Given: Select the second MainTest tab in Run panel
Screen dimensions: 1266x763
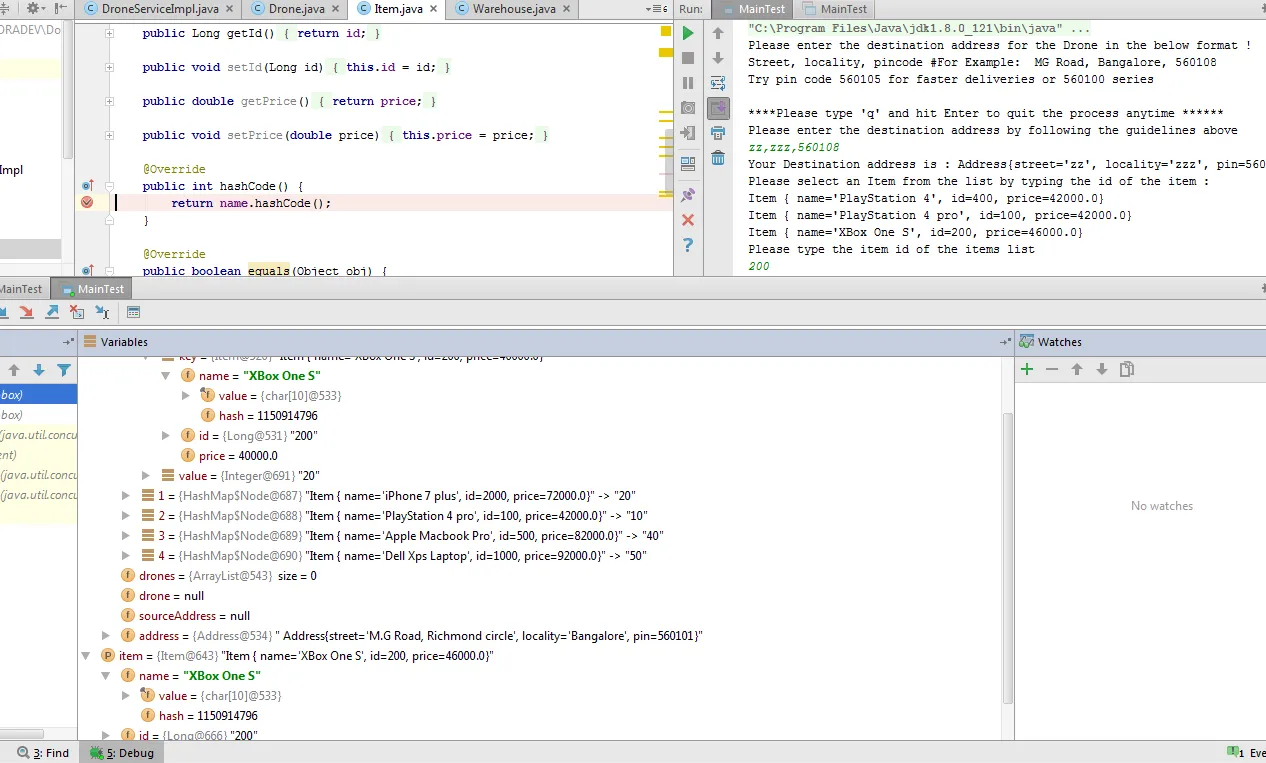Looking at the screenshot, I should click(834, 9).
